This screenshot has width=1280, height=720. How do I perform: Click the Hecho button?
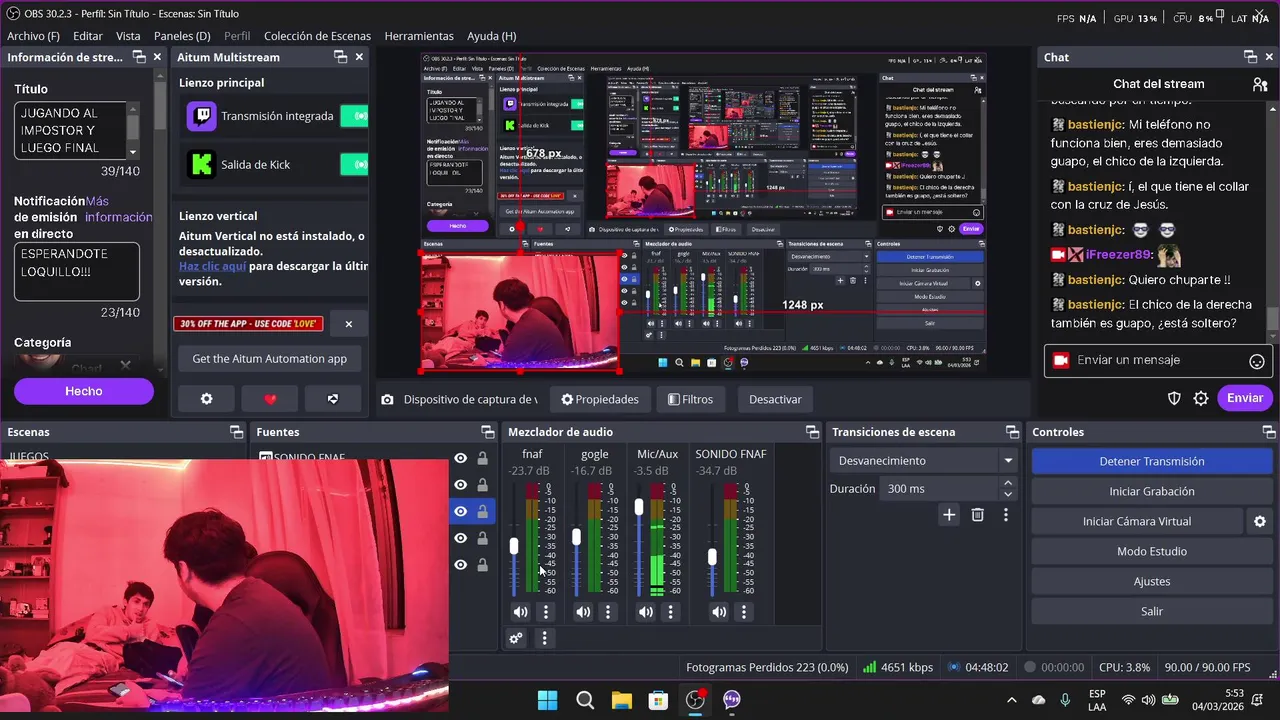pos(84,391)
